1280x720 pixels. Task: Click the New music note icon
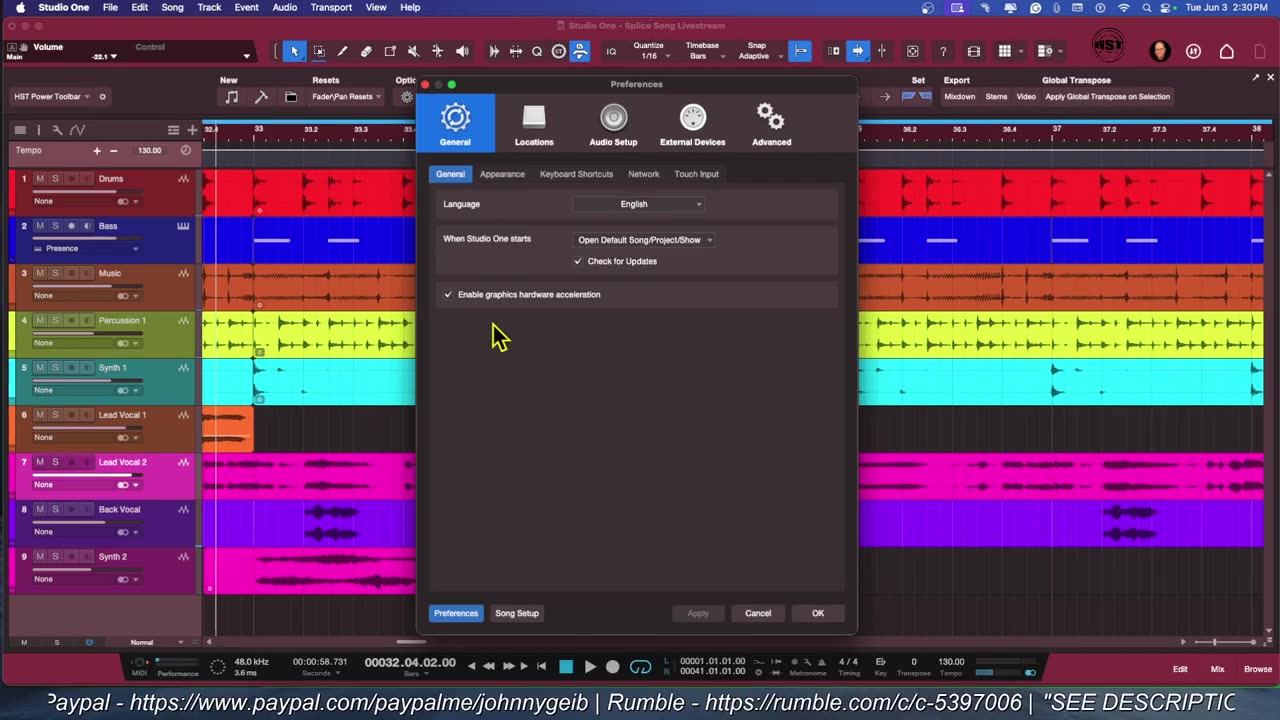[232, 97]
